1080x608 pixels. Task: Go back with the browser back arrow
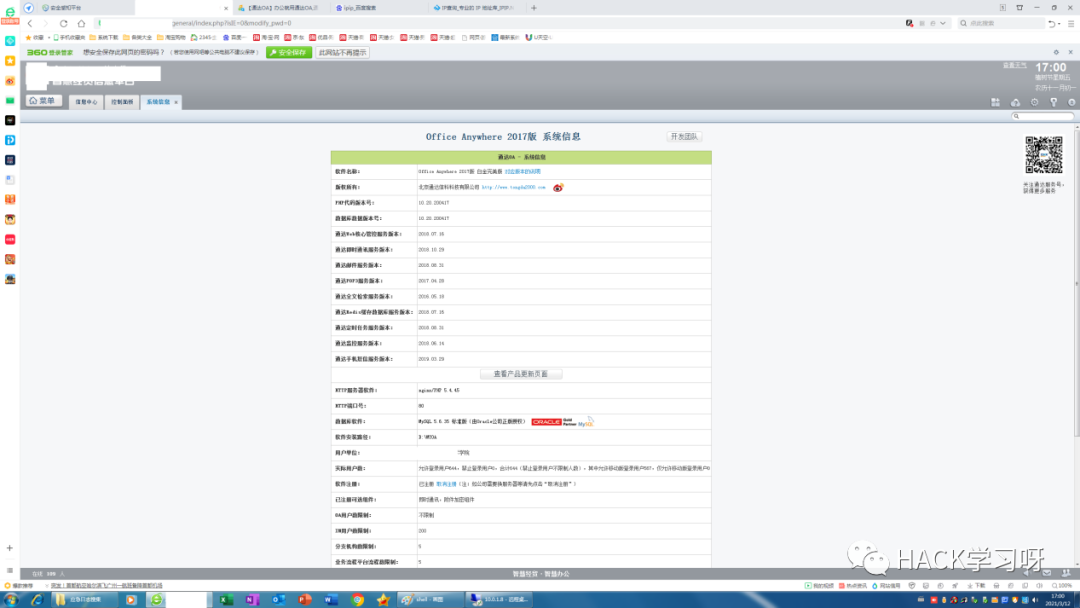(x=30, y=23)
